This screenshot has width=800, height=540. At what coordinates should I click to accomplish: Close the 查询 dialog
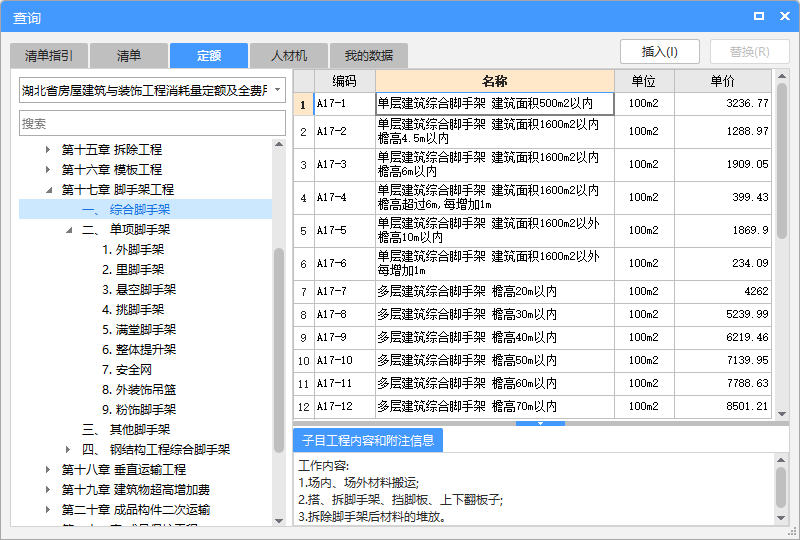click(x=785, y=16)
